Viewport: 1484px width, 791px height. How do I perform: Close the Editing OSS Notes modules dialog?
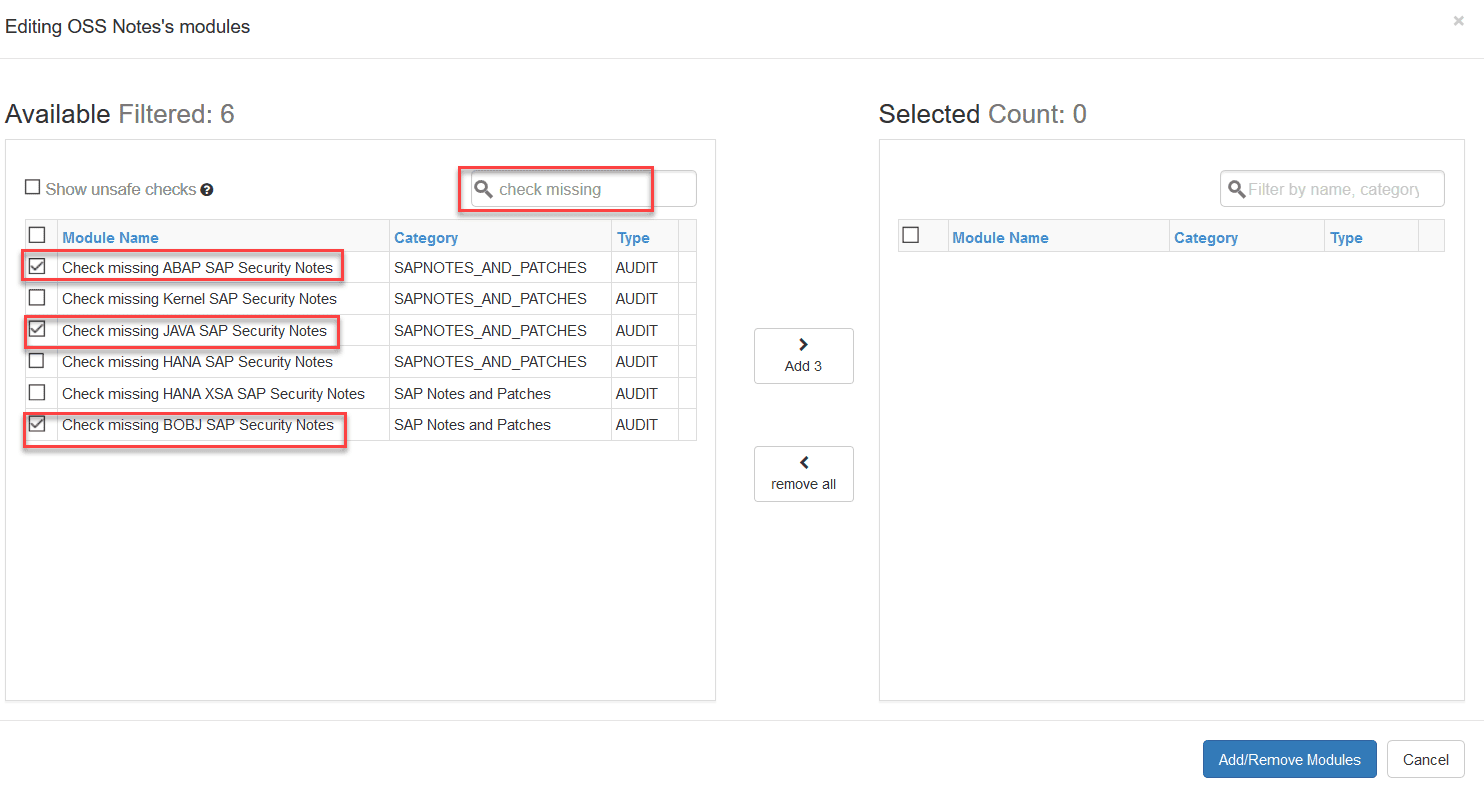click(x=1458, y=21)
